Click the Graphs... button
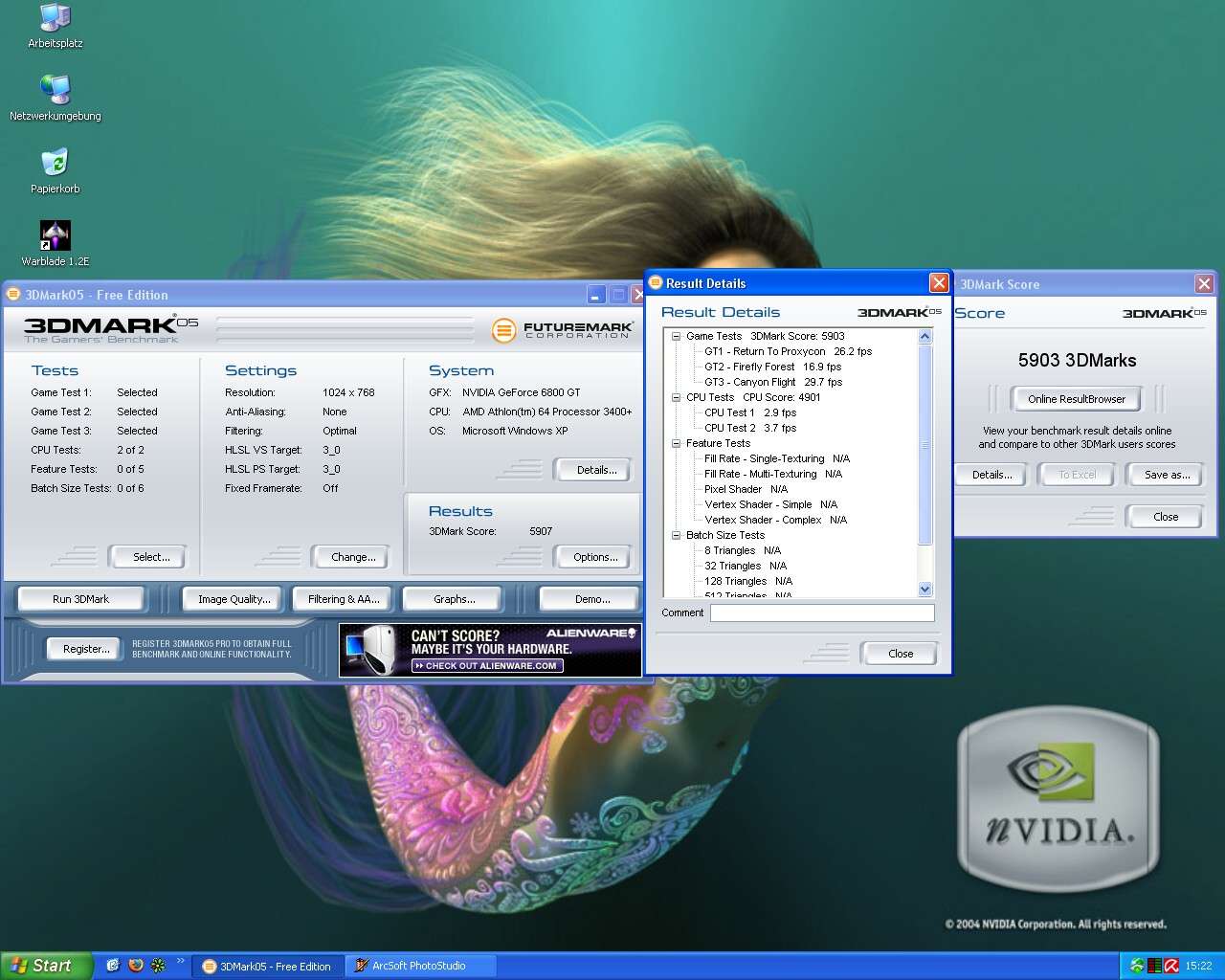 tap(454, 599)
